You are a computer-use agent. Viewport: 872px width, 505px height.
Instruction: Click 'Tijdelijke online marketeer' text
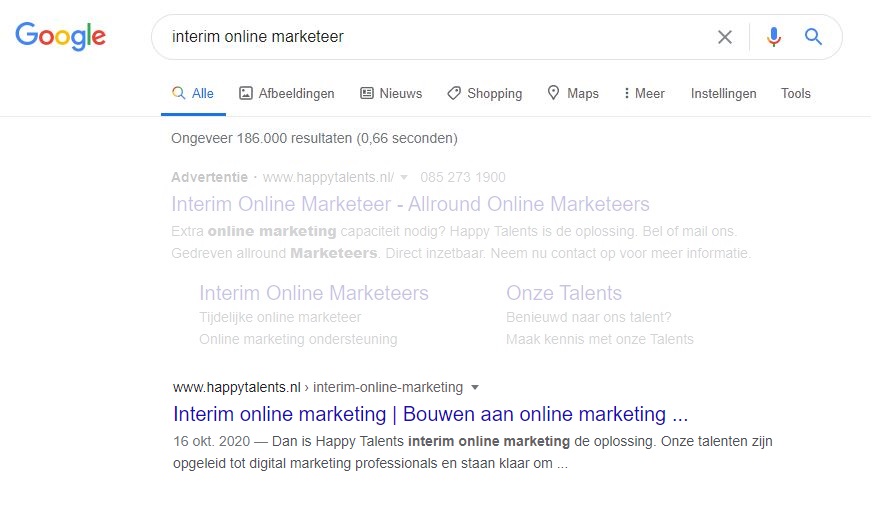point(280,317)
